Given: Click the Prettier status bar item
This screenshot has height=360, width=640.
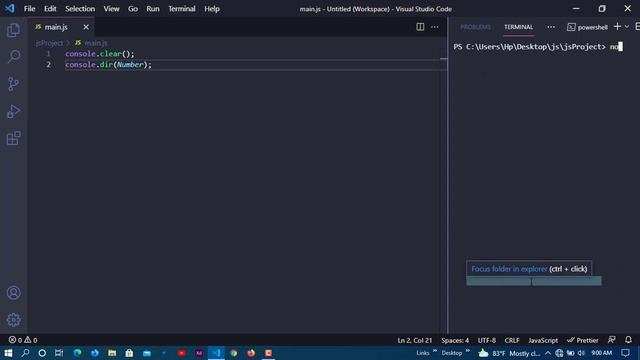Looking at the screenshot, I should [x=583, y=340].
